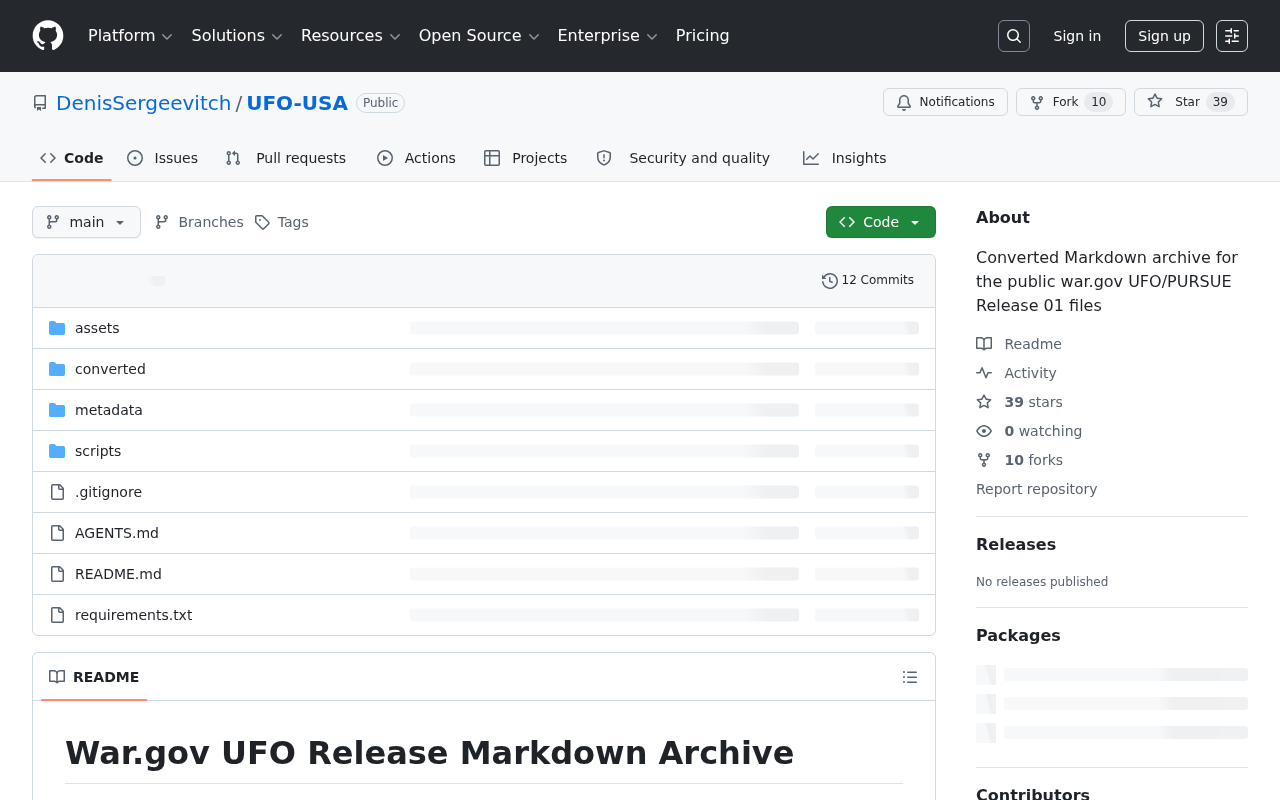Open the Packages heading link
The height and width of the screenshot is (800, 1280).
click(1018, 635)
